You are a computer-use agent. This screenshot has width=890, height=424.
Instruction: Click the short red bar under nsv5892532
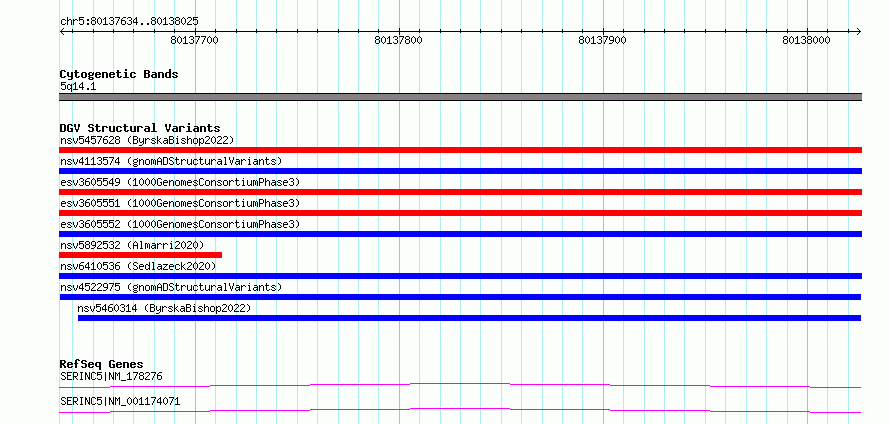pos(141,255)
